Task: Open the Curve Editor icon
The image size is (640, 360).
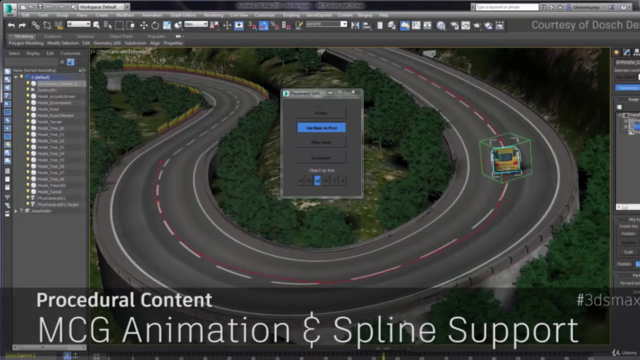Action: (x=416, y=26)
